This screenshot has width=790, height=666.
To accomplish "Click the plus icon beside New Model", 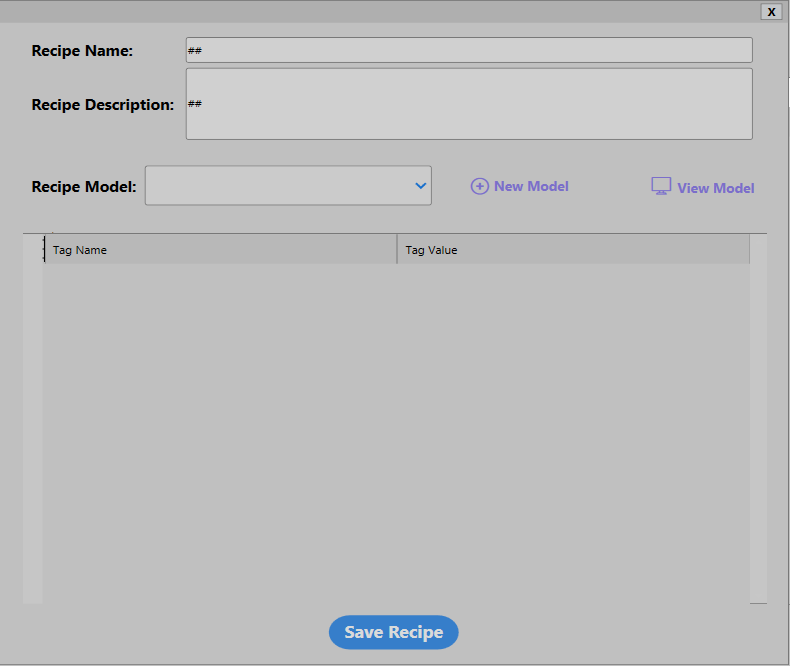I will [480, 186].
